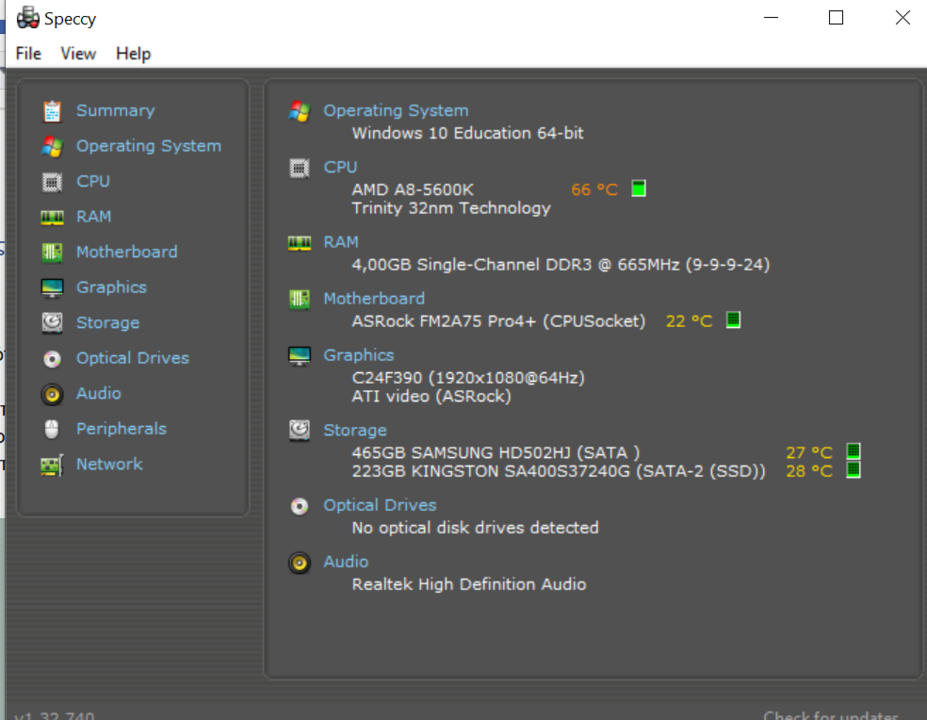Select CPU in the sidebar
927x720 pixels.
coord(93,181)
